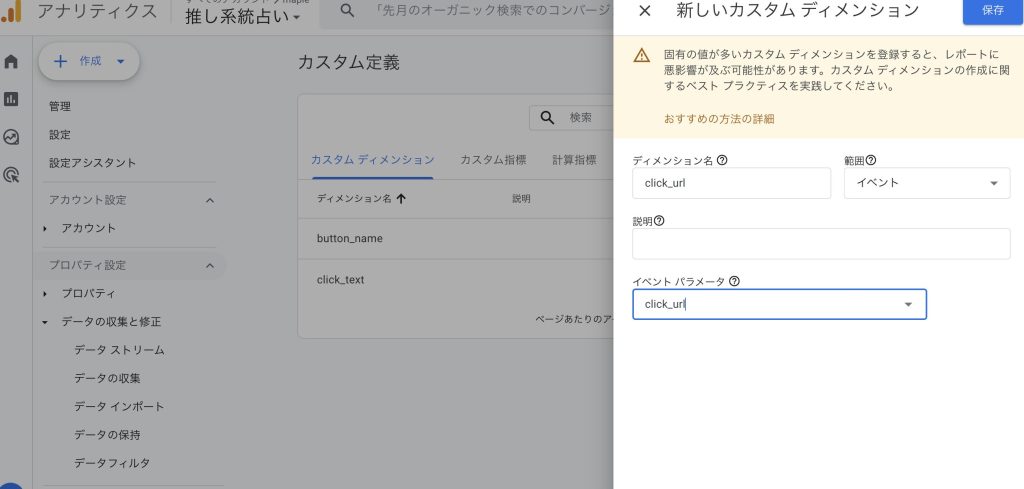
Task: Click the 説明 input field
Action: (821, 244)
